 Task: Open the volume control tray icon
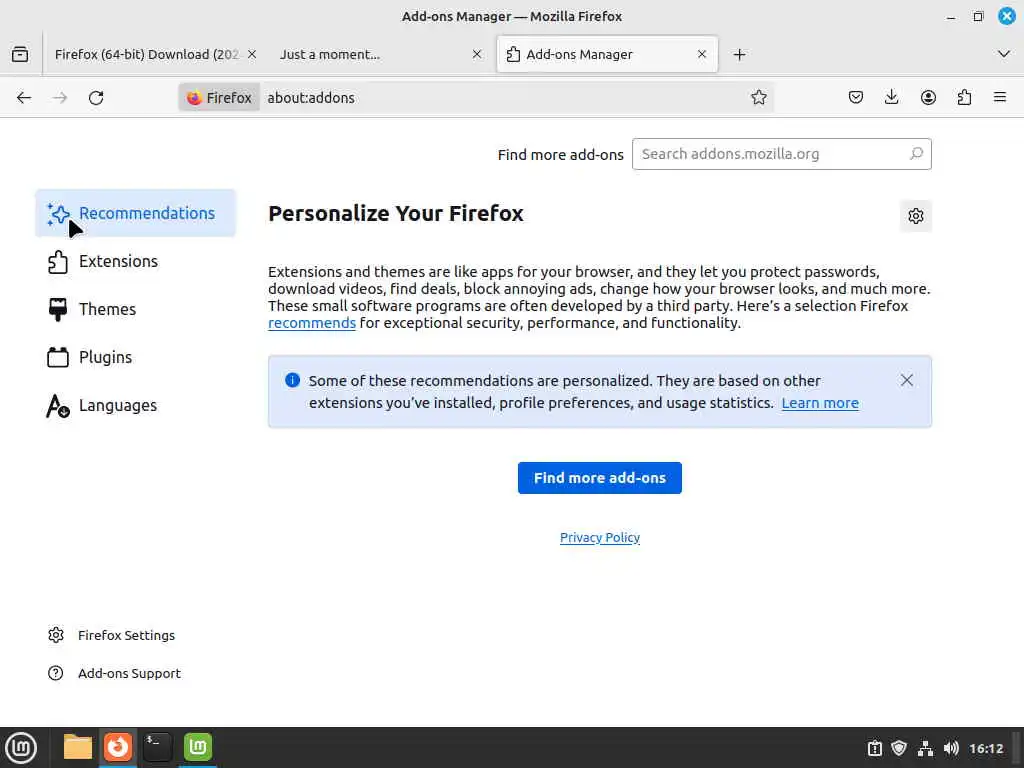[951, 748]
